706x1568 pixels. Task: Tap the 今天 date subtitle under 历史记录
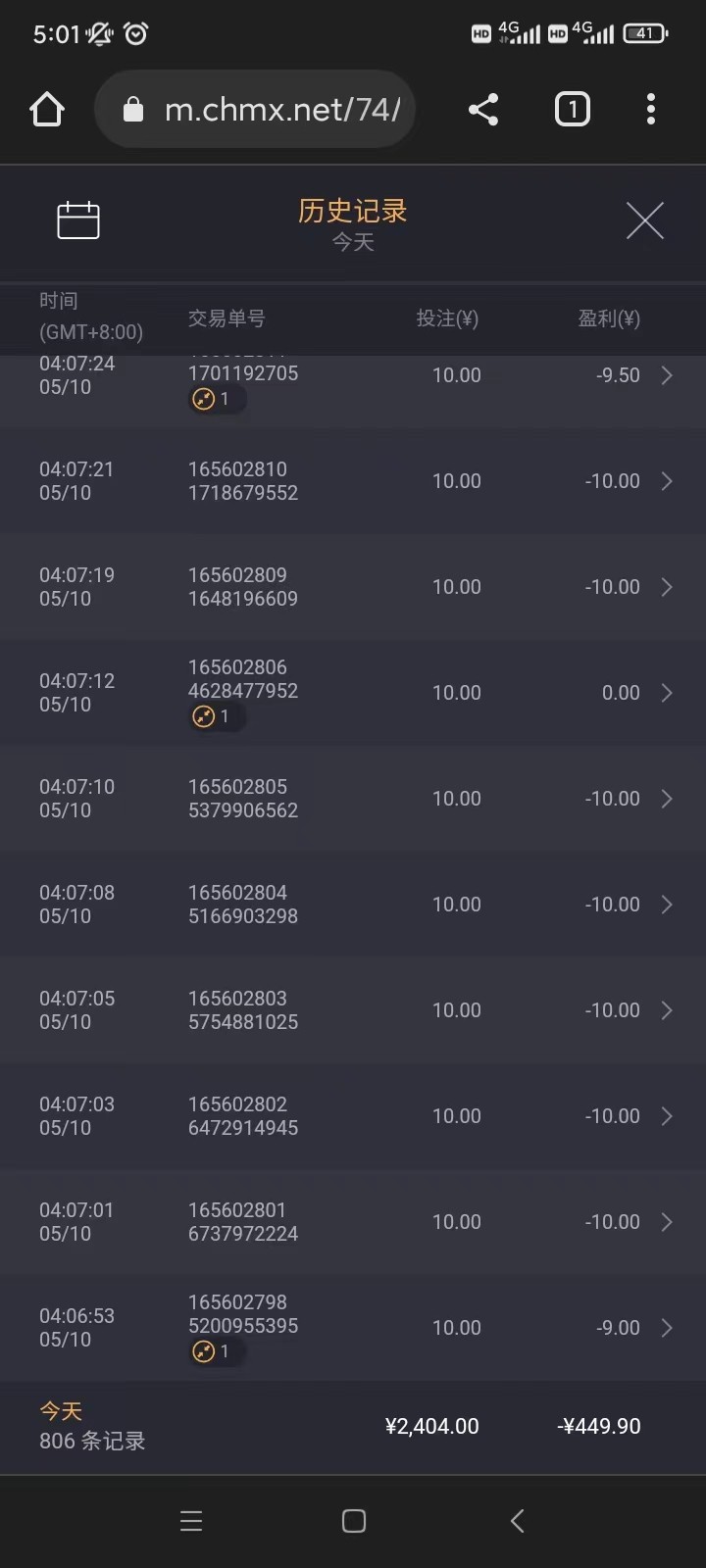click(x=353, y=242)
